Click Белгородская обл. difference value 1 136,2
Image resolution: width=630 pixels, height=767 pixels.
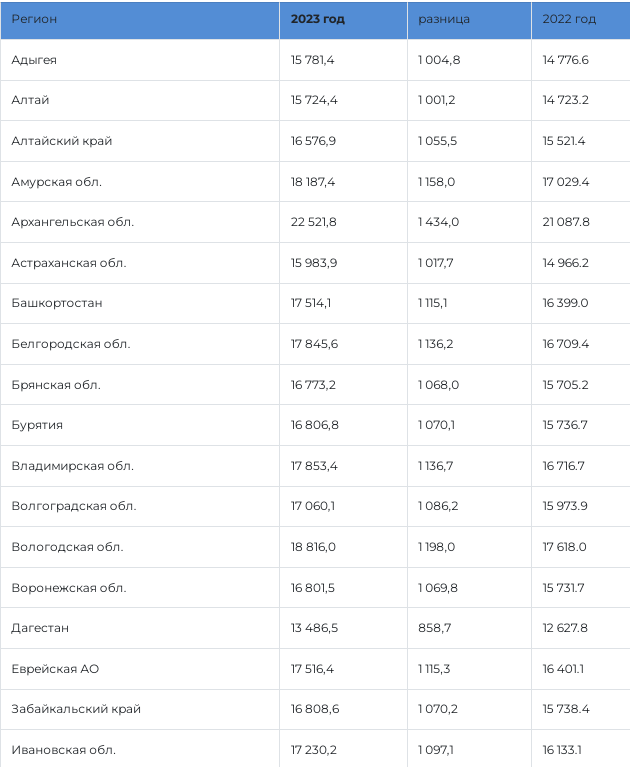pyautogui.click(x=436, y=344)
